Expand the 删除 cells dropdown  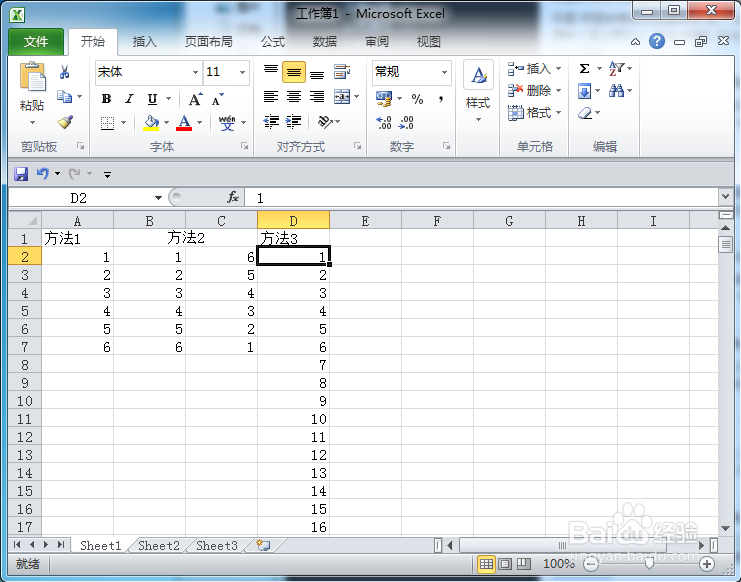tap(559, 90)
